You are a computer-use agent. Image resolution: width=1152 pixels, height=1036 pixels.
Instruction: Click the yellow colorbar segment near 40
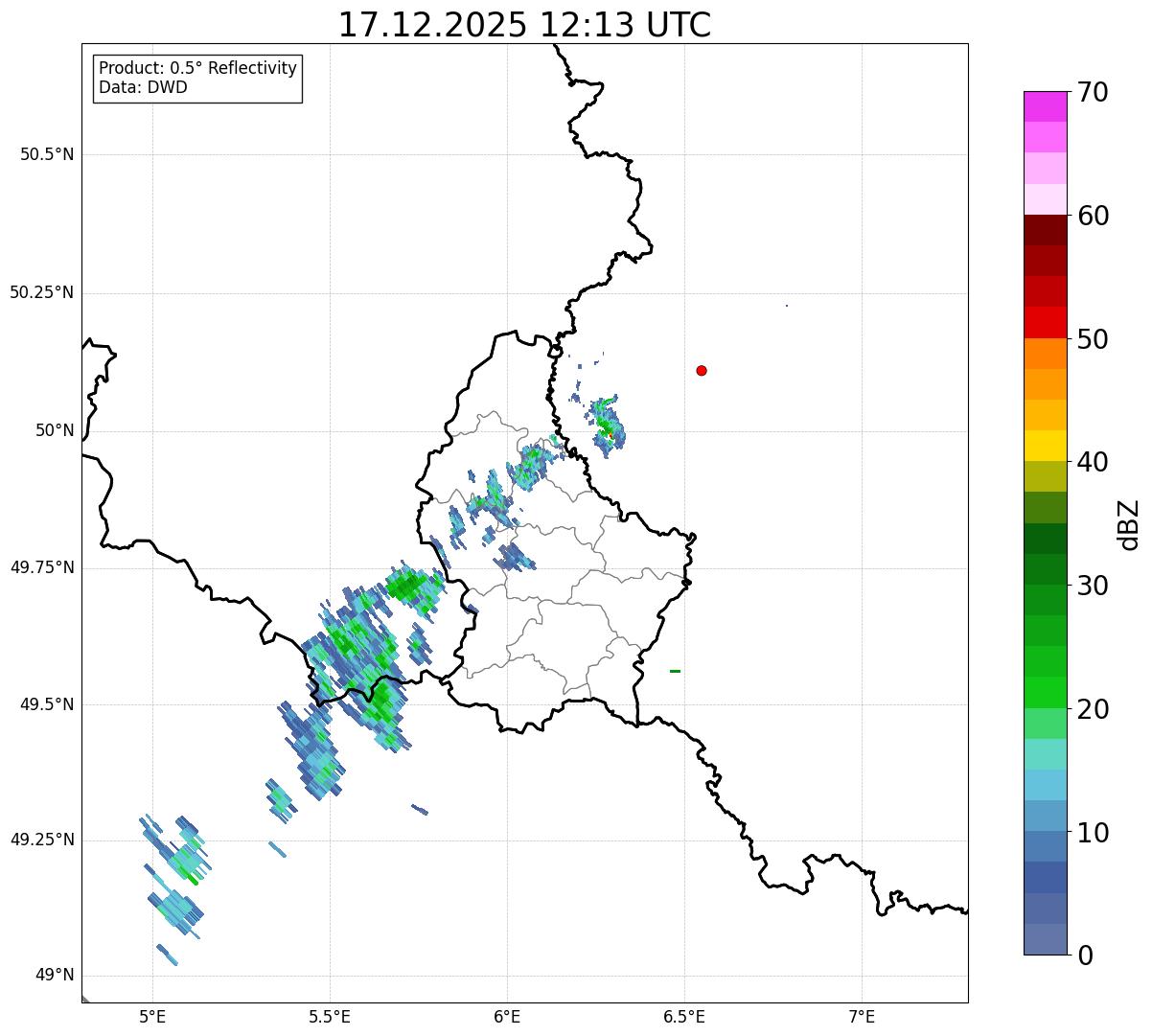coord(1045,446)
